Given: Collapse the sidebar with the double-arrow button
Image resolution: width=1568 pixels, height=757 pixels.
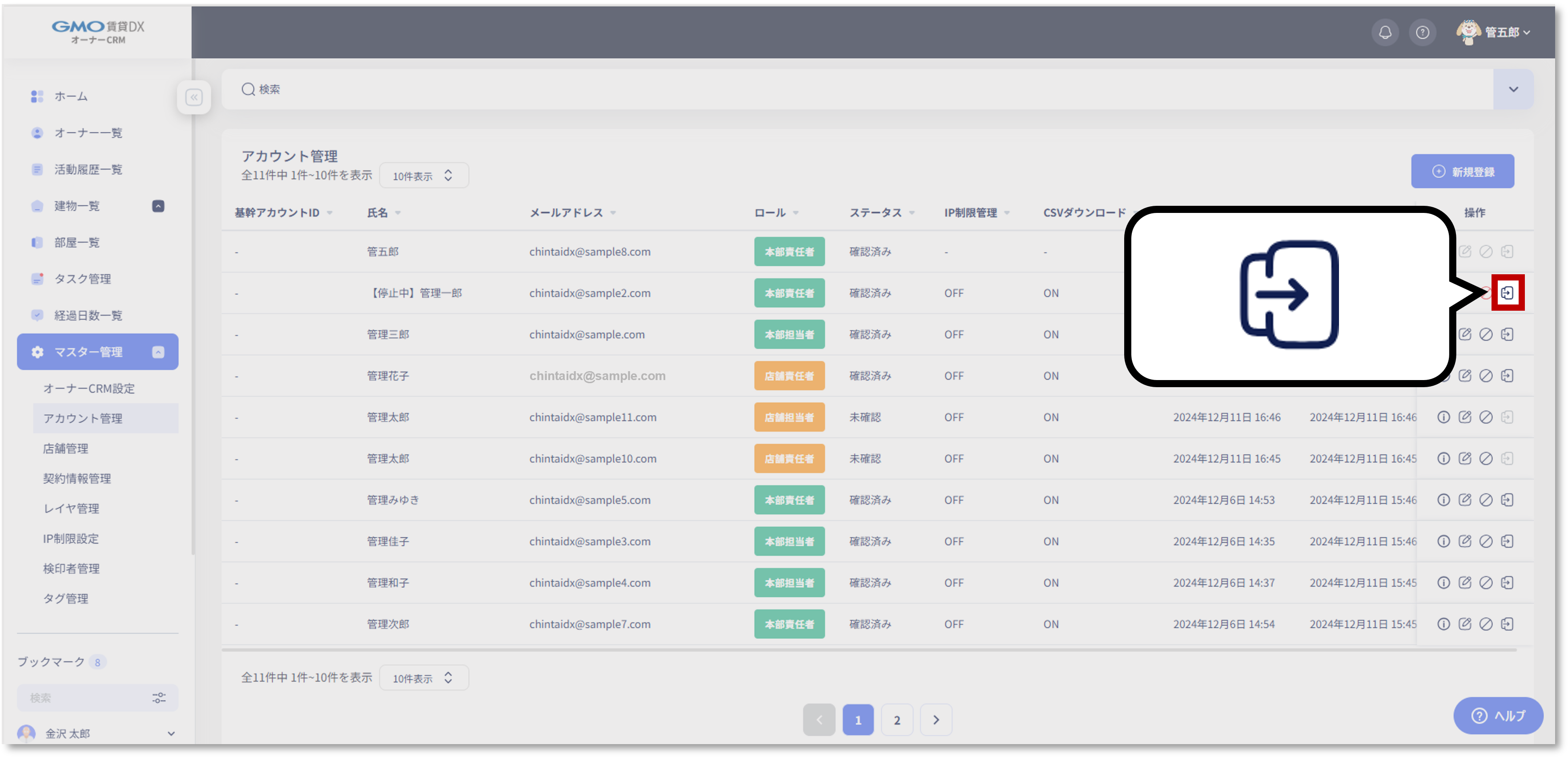Looking at the screenshot, I should pos(194,97).
